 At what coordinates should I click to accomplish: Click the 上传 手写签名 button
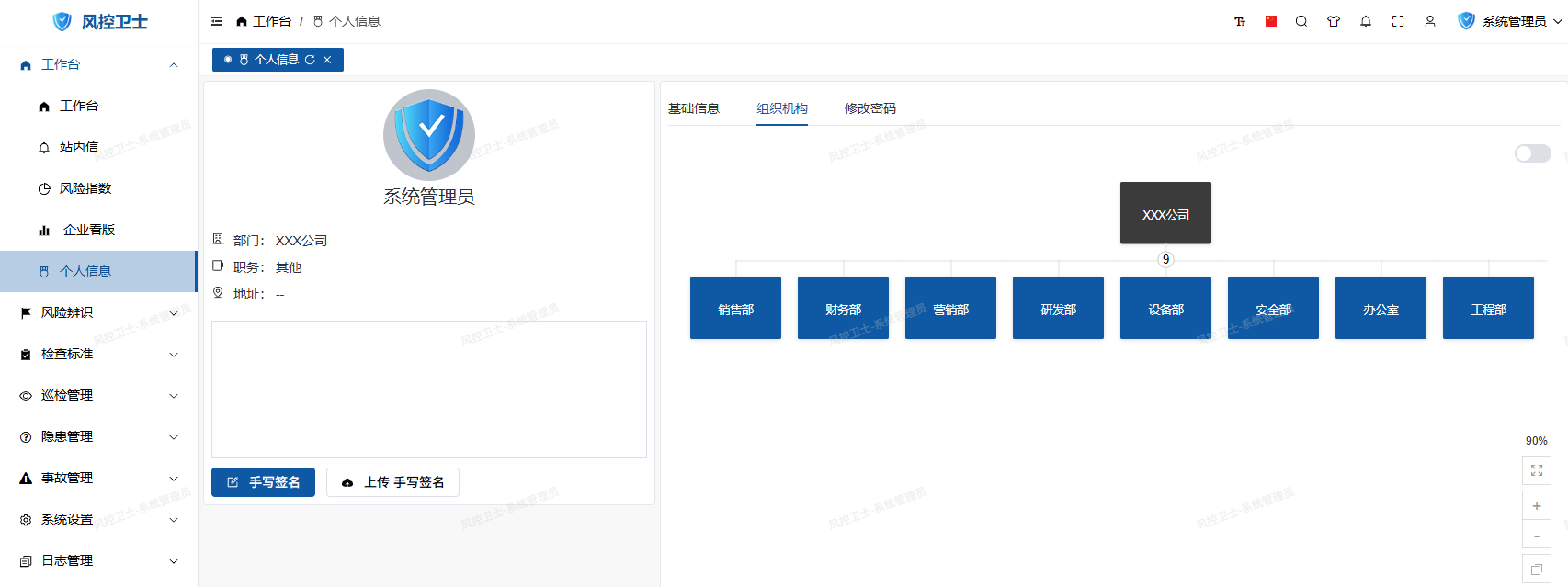click(x=392, y=482)
